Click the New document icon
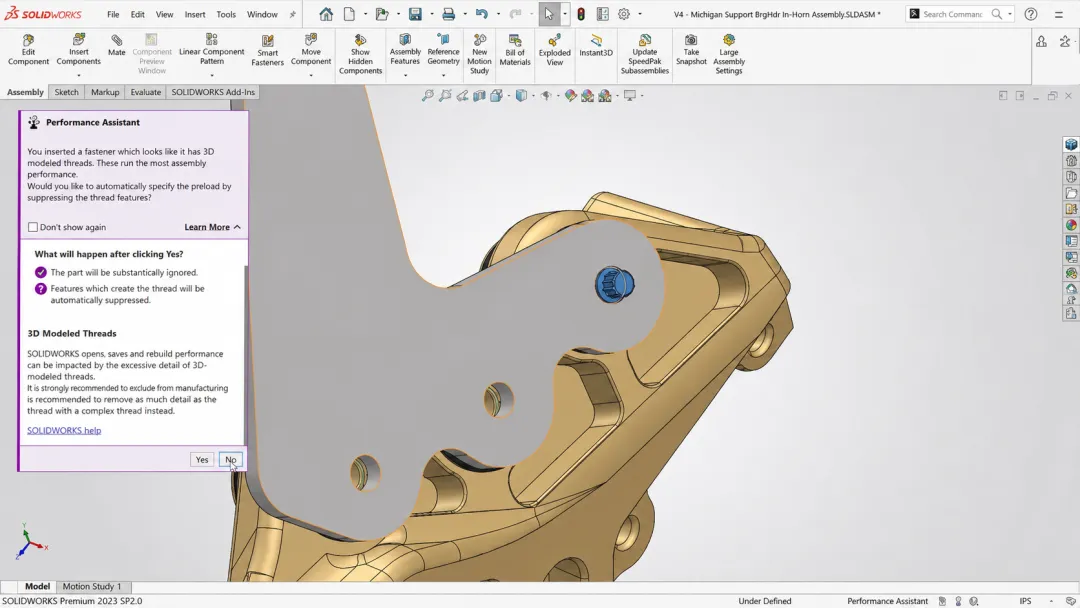Image resolution: width=1080 pixels, height=608 pixels. (349, 14)
